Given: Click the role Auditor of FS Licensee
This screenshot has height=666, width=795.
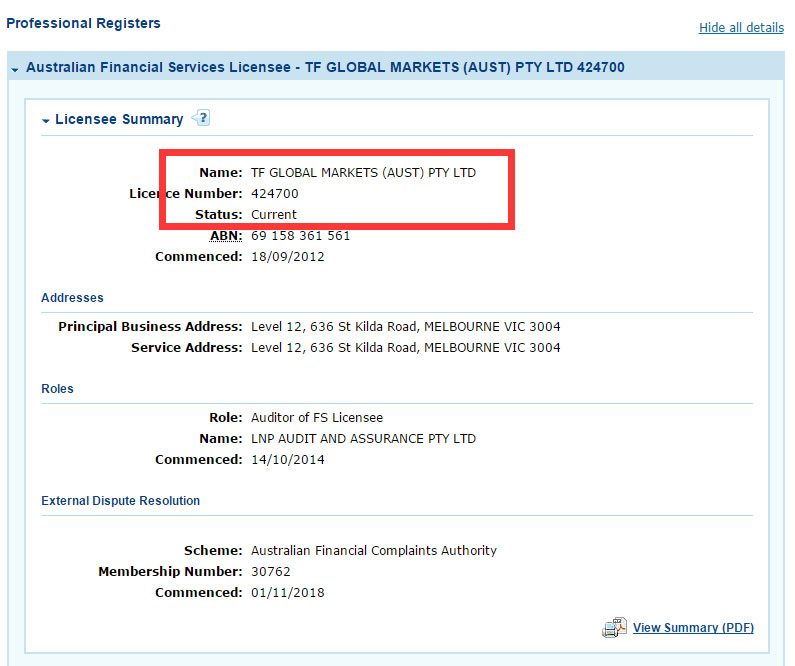Looking at the screenshot, I should [x=317, y=418].
